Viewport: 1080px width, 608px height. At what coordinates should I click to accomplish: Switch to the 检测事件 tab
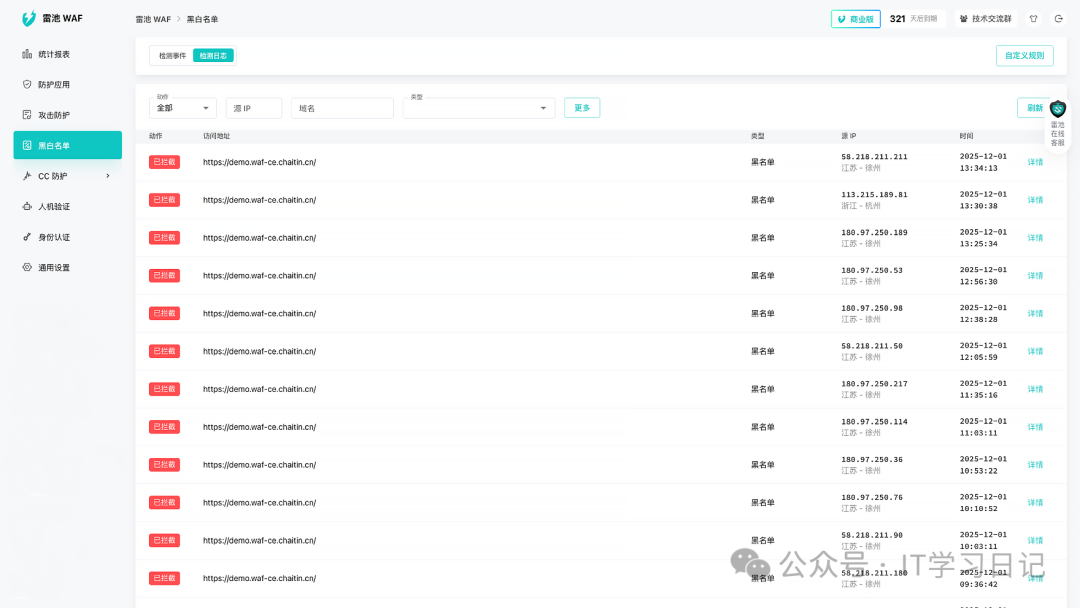[x=172, y=56]
